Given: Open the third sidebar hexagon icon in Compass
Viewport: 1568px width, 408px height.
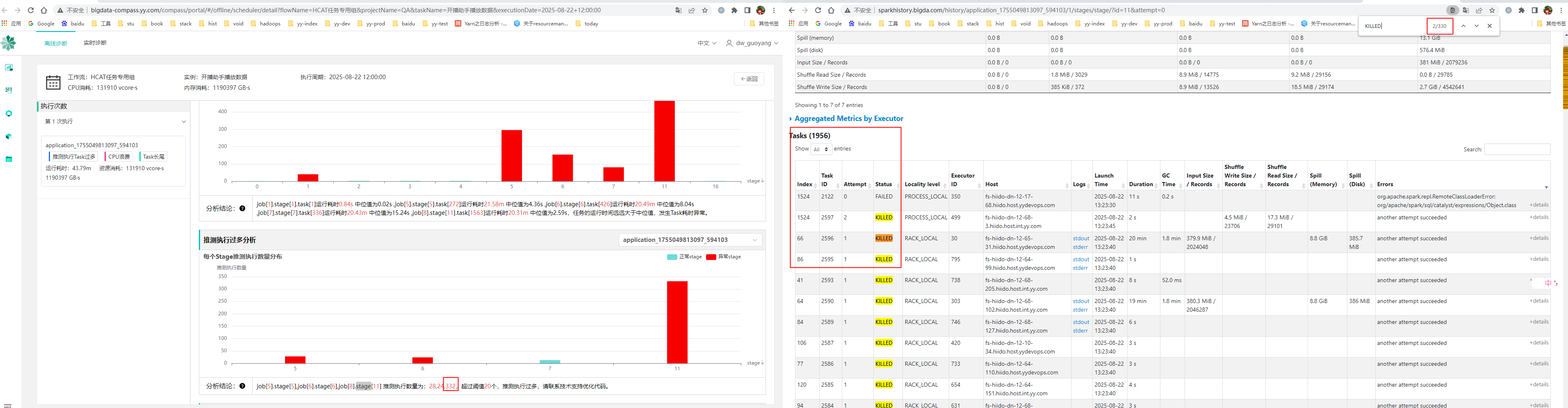Looking at the screenshot, I should 9,113.
